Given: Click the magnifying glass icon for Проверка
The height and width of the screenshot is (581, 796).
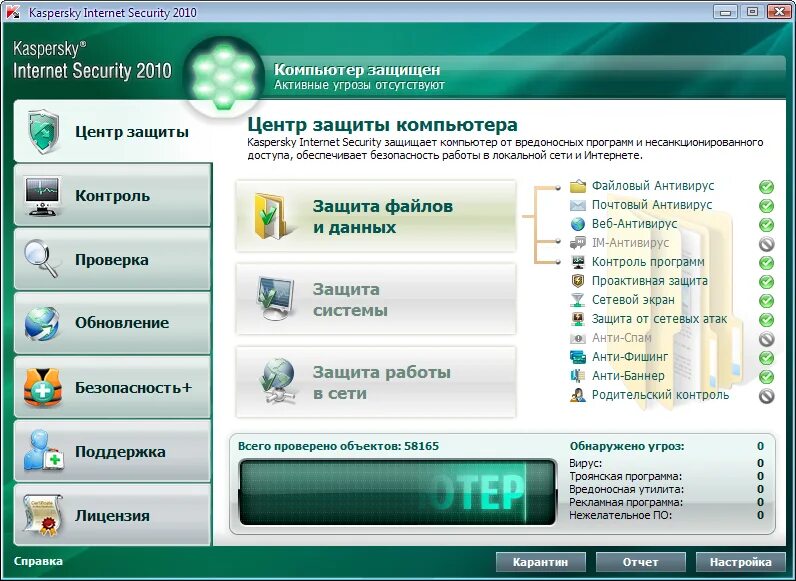Looking at the screenshot, I should [x=42, y=259].
